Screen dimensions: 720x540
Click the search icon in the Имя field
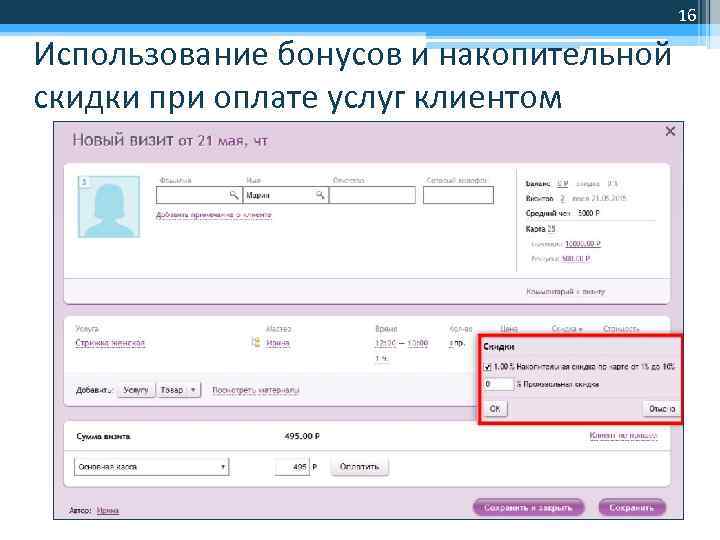point(320,195)
